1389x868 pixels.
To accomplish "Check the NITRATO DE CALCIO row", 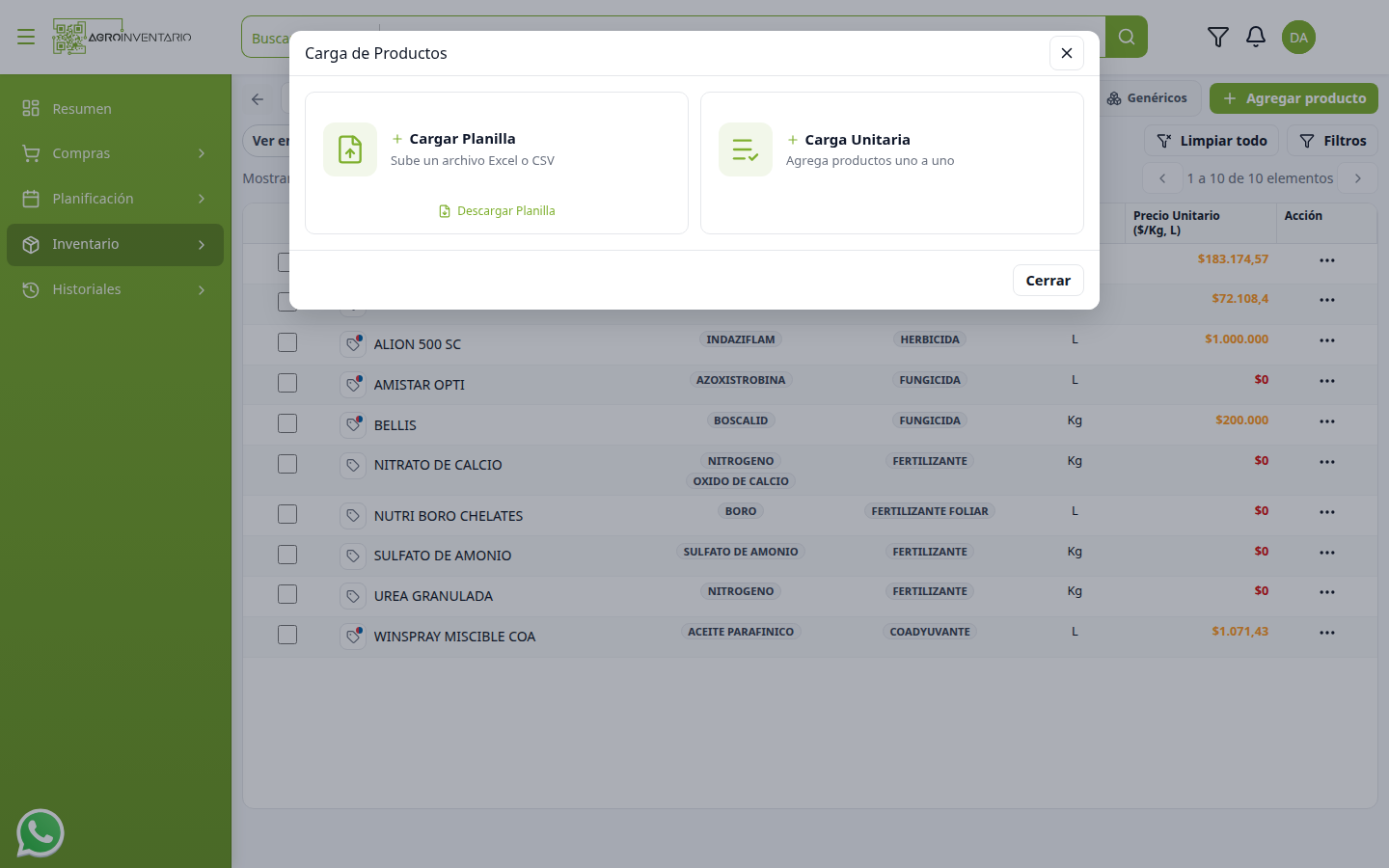I will 287,464.
